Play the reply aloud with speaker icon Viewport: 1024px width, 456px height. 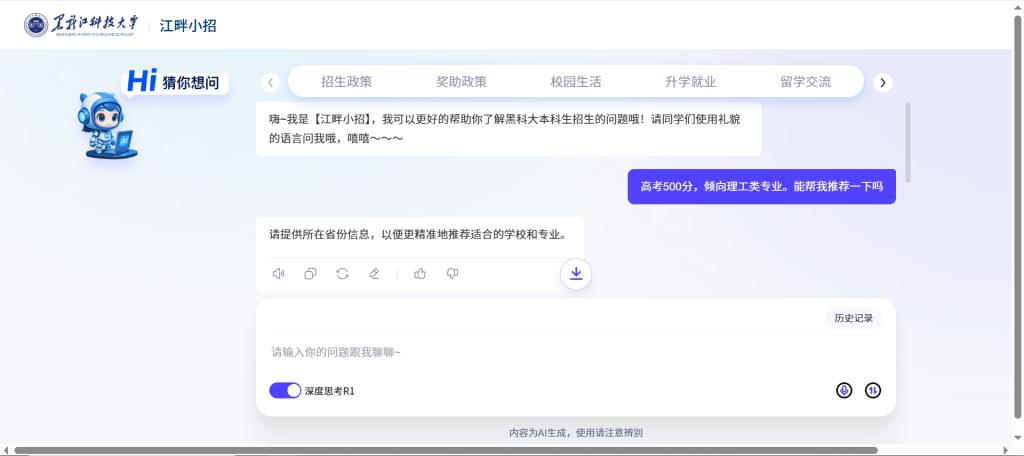pyautogui.click(x=278, y=274)
